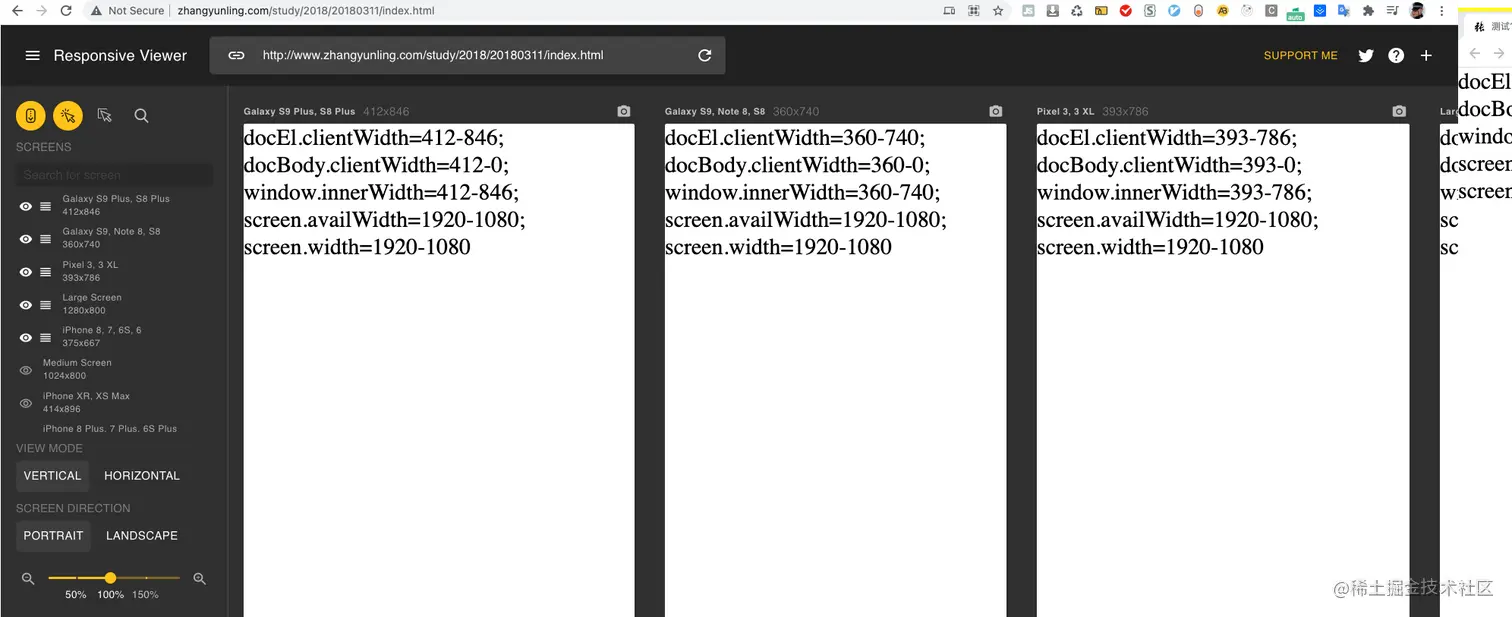This screenshot has width=1512, height=617.
Task: Take a screenshot of the Galaxy S9 Plus screen
Action: pyautogui.click(x=624, y=111)
